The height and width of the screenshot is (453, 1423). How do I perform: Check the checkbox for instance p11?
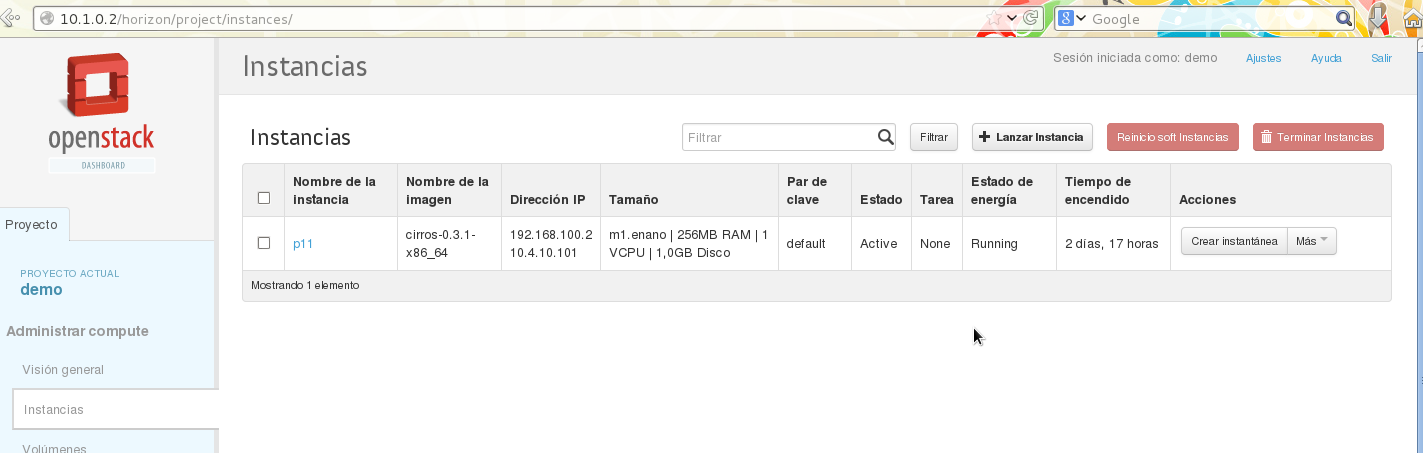[x=264, y=243]
